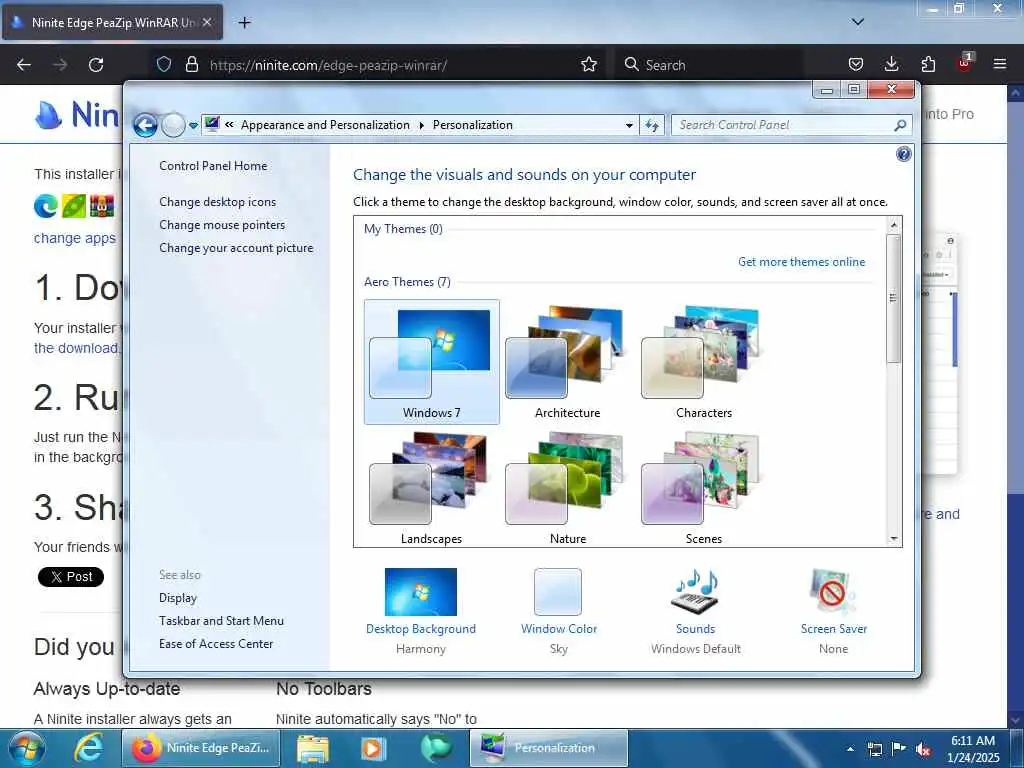Click Change your account picture link

tap(236, 248)
